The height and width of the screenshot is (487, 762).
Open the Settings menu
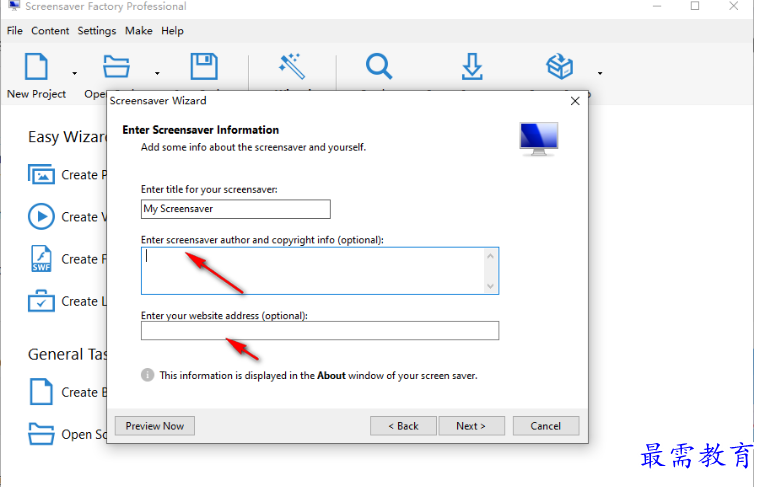[x=97, y=31]
